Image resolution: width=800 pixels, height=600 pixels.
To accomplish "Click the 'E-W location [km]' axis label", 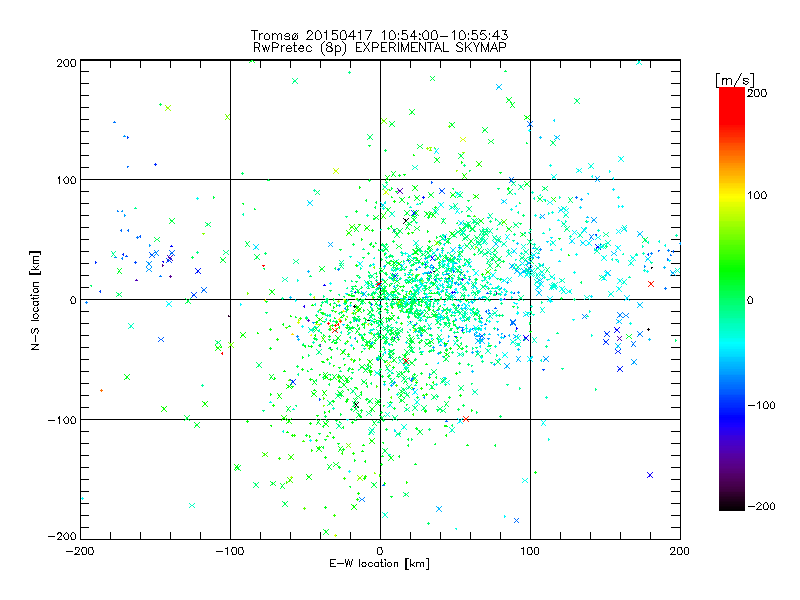I will [379, 563].
